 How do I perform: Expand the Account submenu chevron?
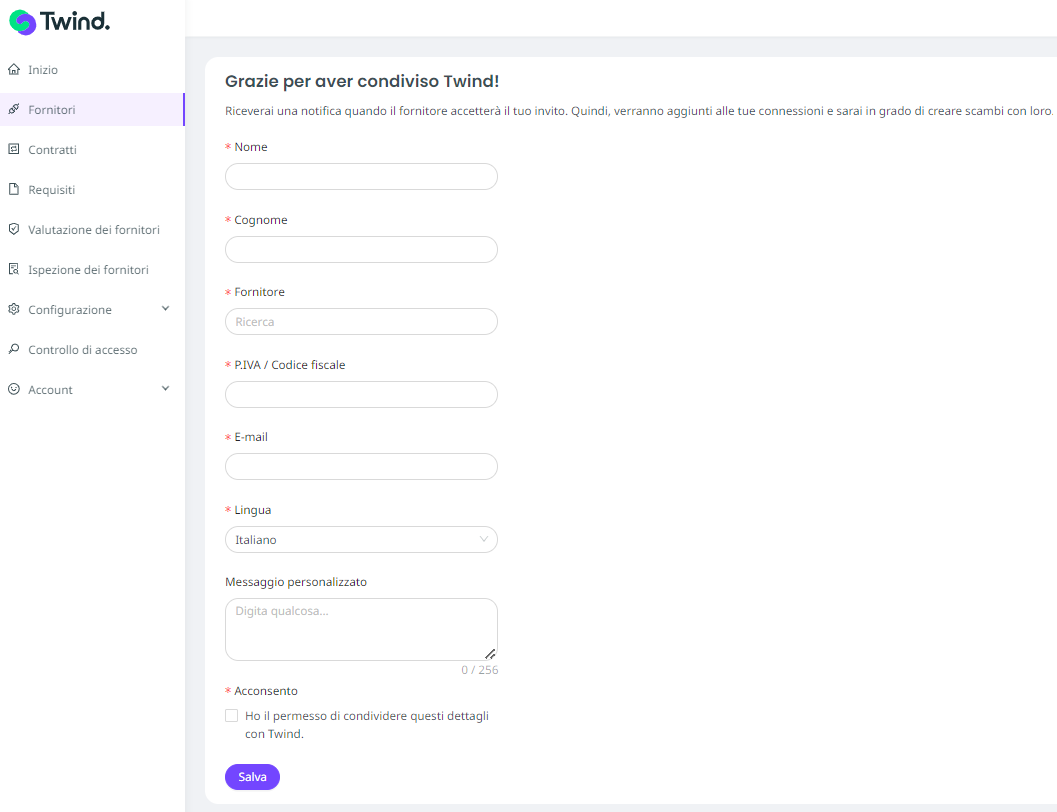click(x=165, y=389)
